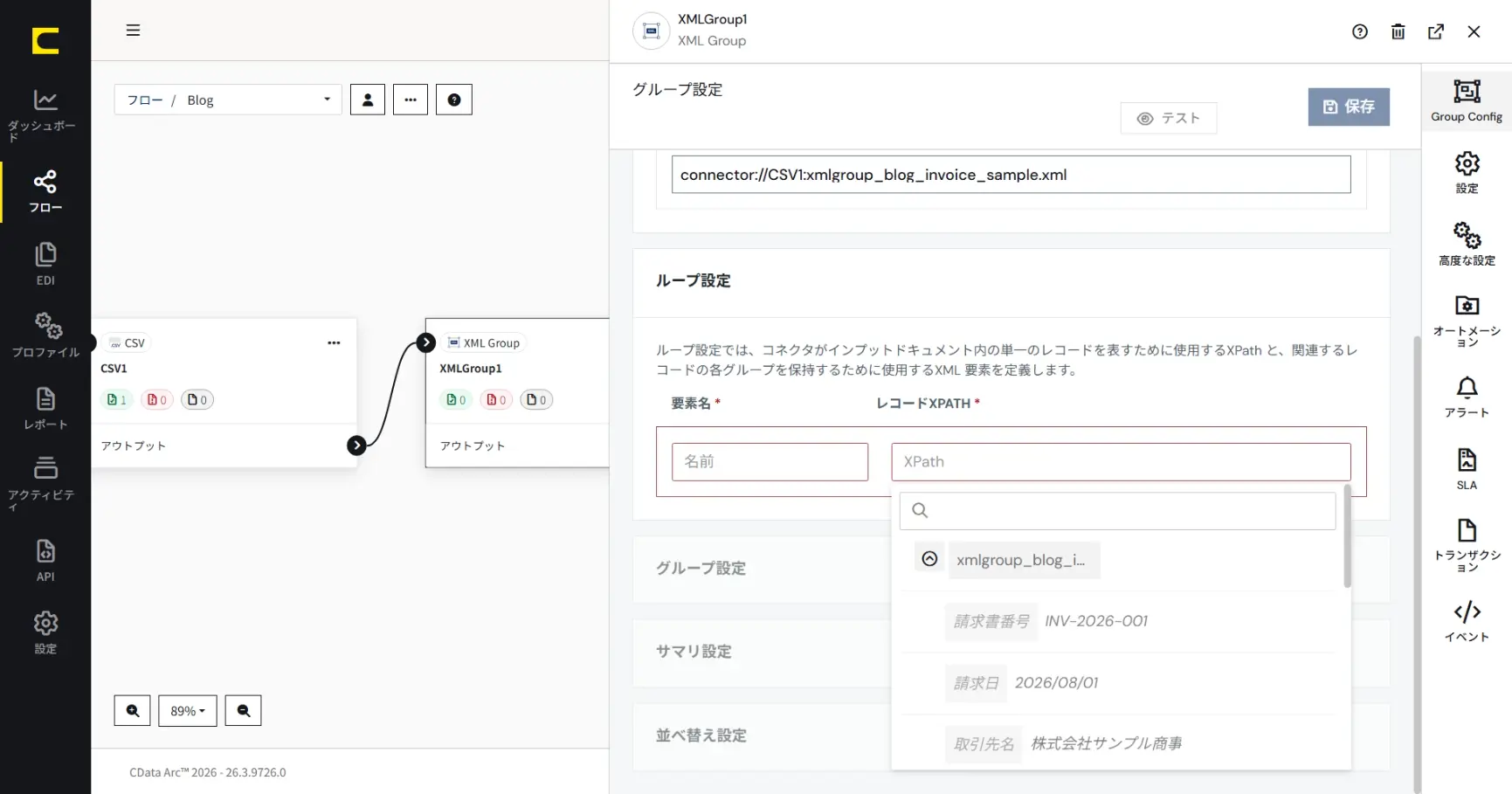Click the レコードXPATH input field

(1121, 461)
